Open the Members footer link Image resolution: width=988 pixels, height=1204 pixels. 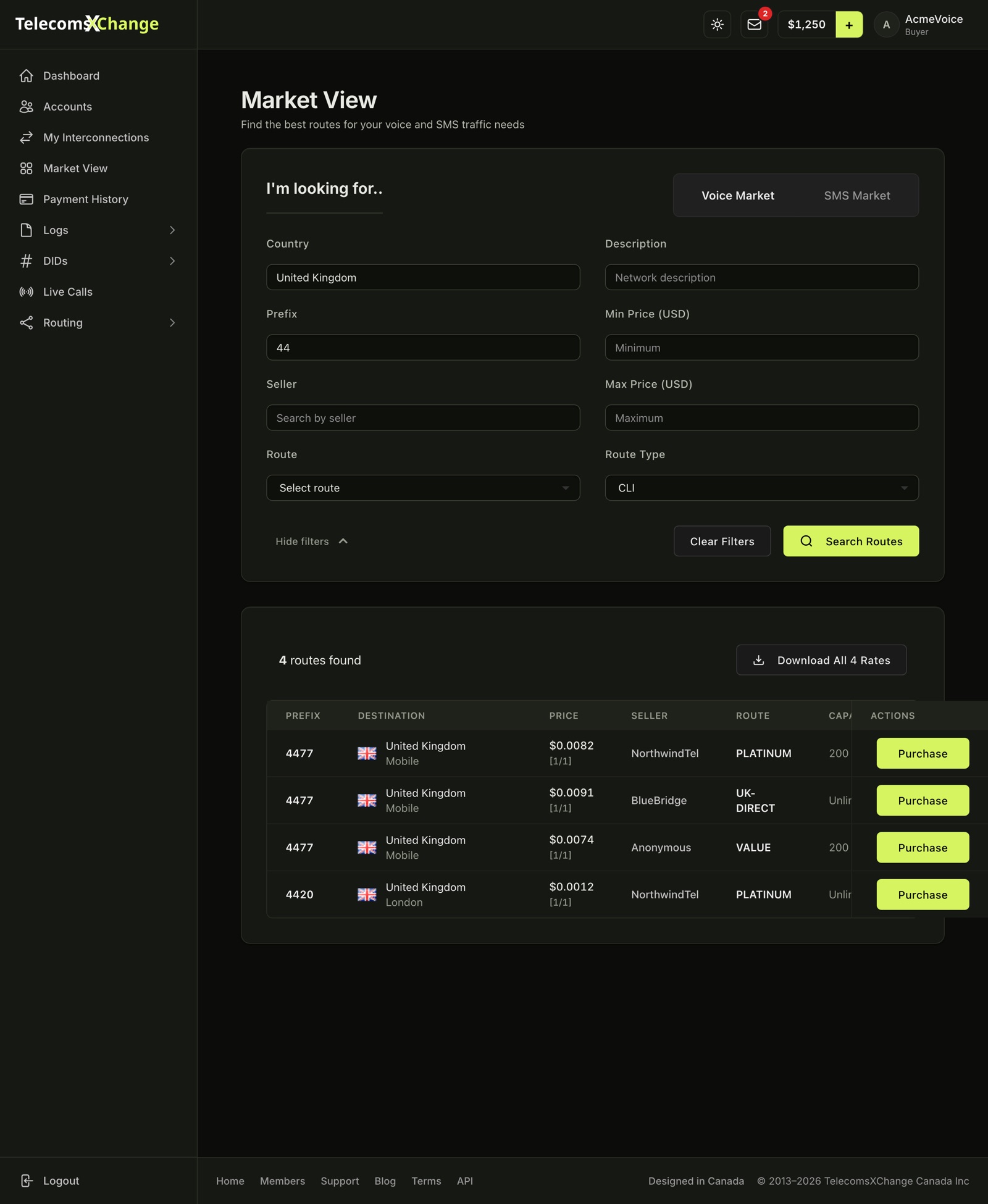tap(282, 1181)
